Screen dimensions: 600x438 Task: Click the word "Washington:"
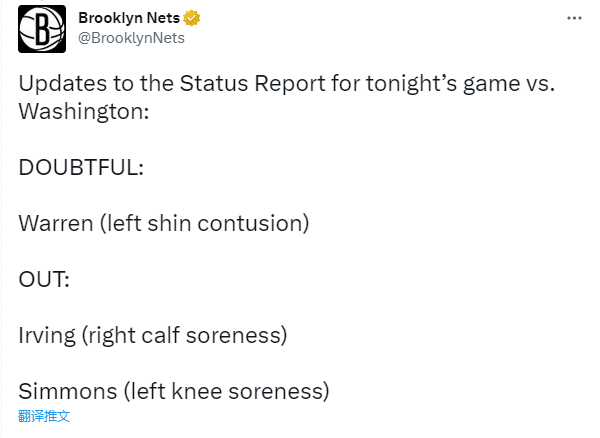tap(84, 112)
